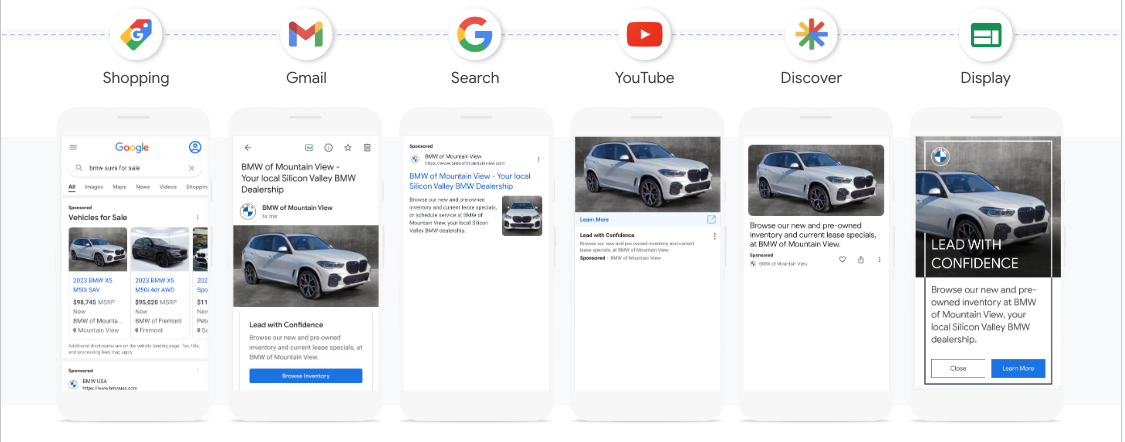Screen dimensions: 1125x442
Task: Click BMW favicon in Search ad
Action: (x=415, y=159)
